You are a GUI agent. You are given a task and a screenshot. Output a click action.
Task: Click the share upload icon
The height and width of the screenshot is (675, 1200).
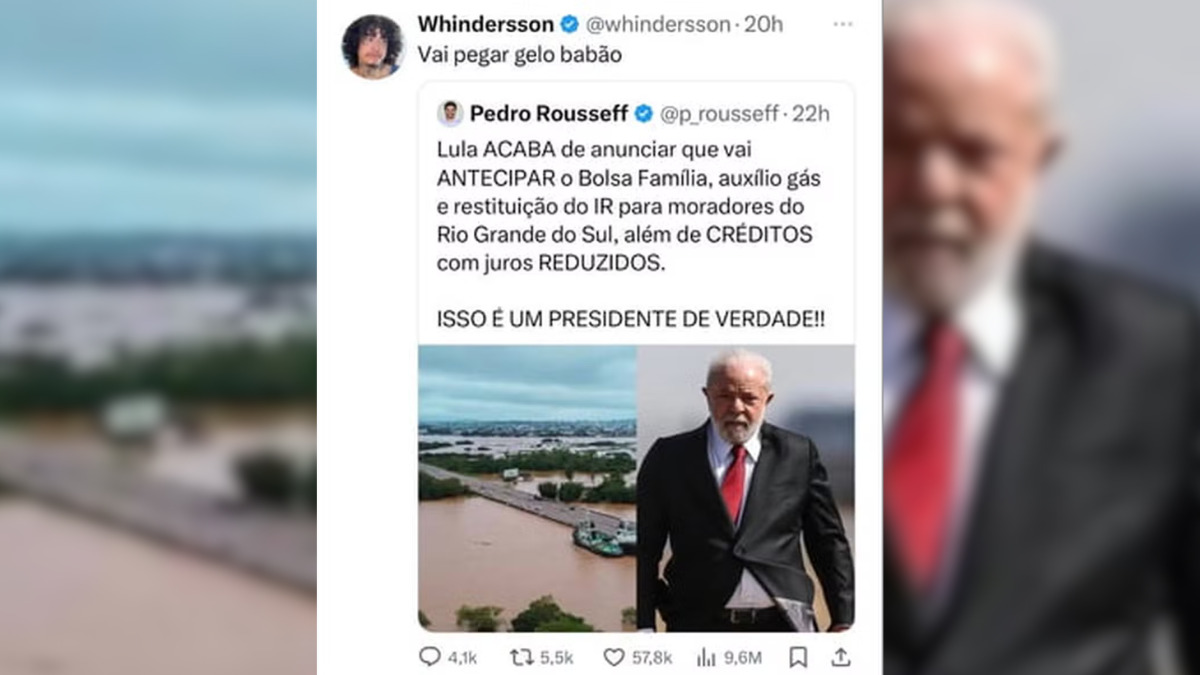(842, 657)
